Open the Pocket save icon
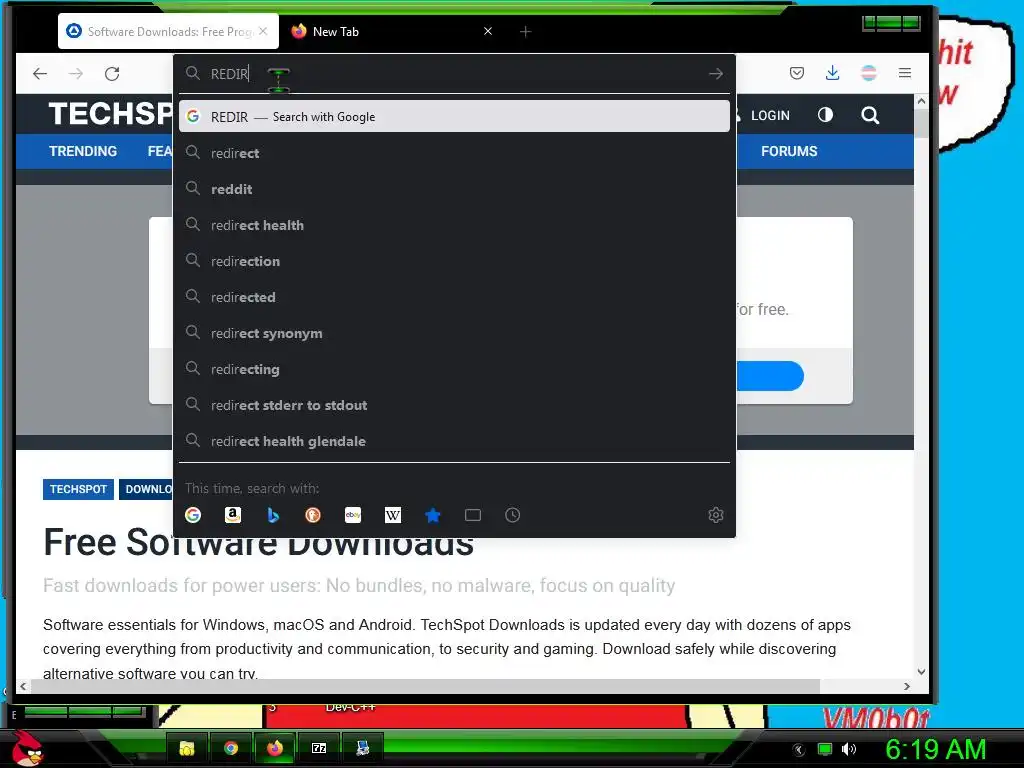 click(x=797, y=73)
